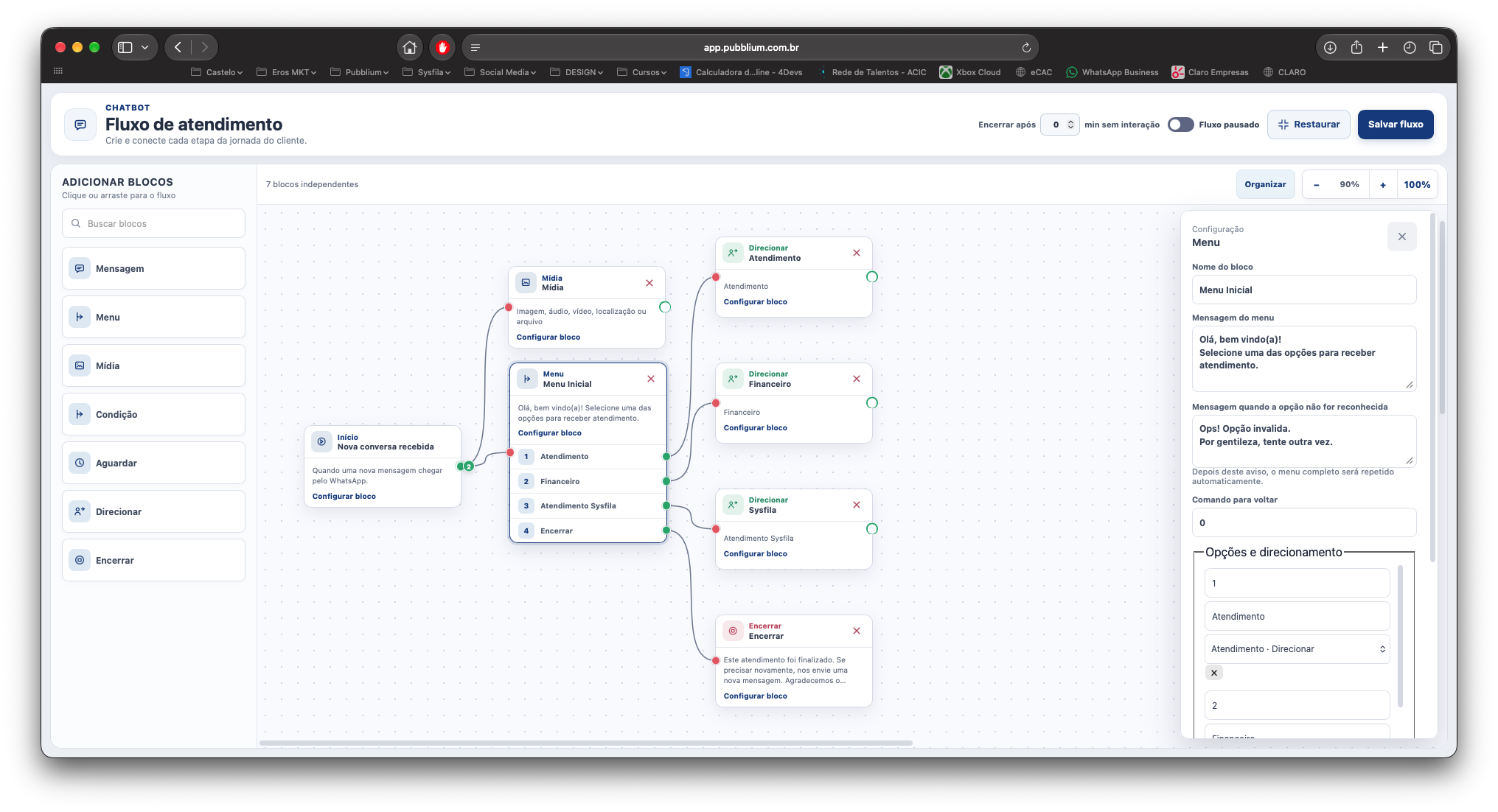Edit the Nome do bloco field
This screenshot has height=812, width=1498.
(1303, 290)
